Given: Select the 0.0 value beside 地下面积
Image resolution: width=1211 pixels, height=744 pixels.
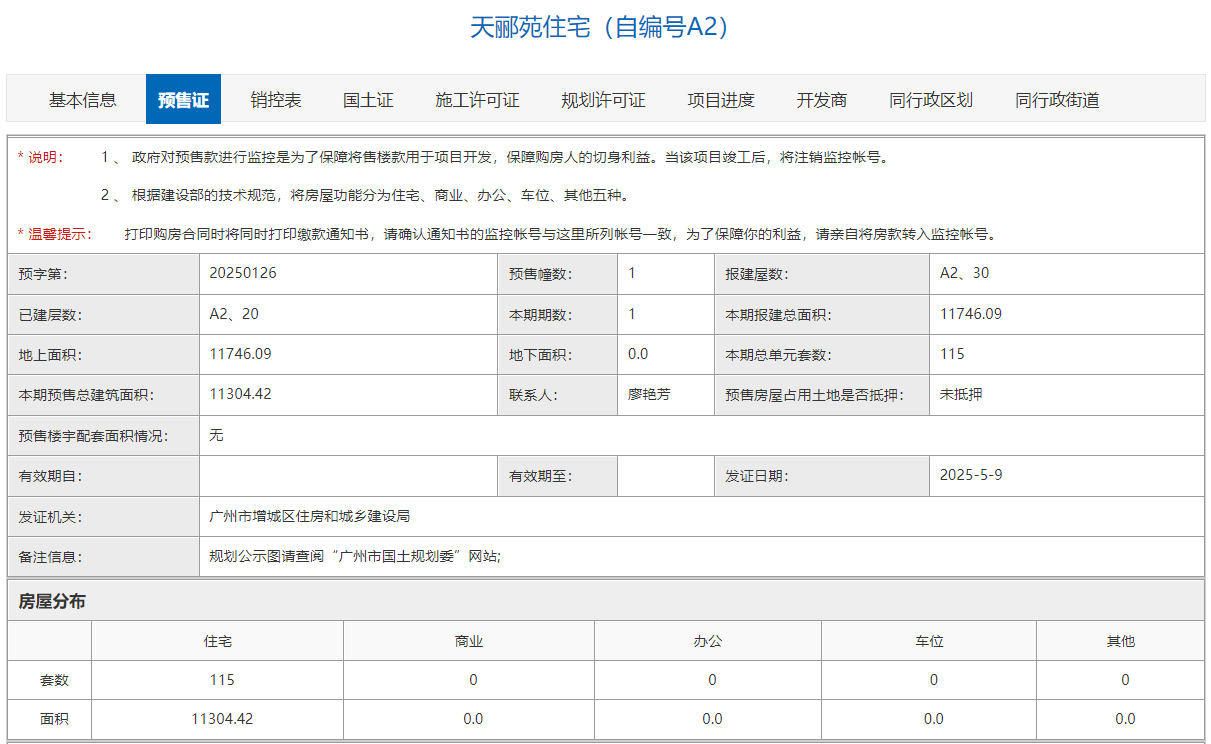Looking at the screenshot, I should [x=638, y=353].
